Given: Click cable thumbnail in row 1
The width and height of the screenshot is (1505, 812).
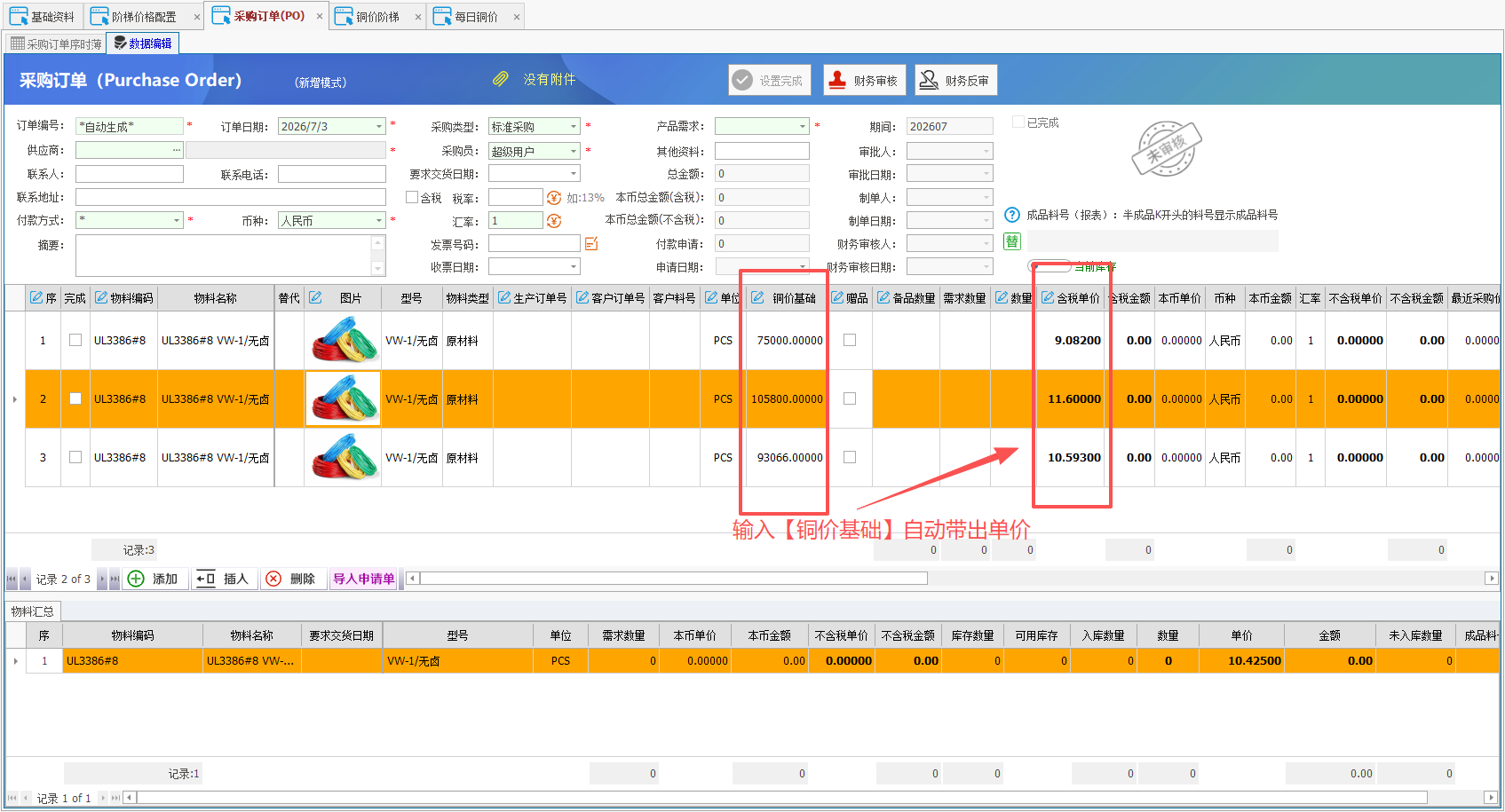Looking at the screenshot, I should tap(344, 340).
